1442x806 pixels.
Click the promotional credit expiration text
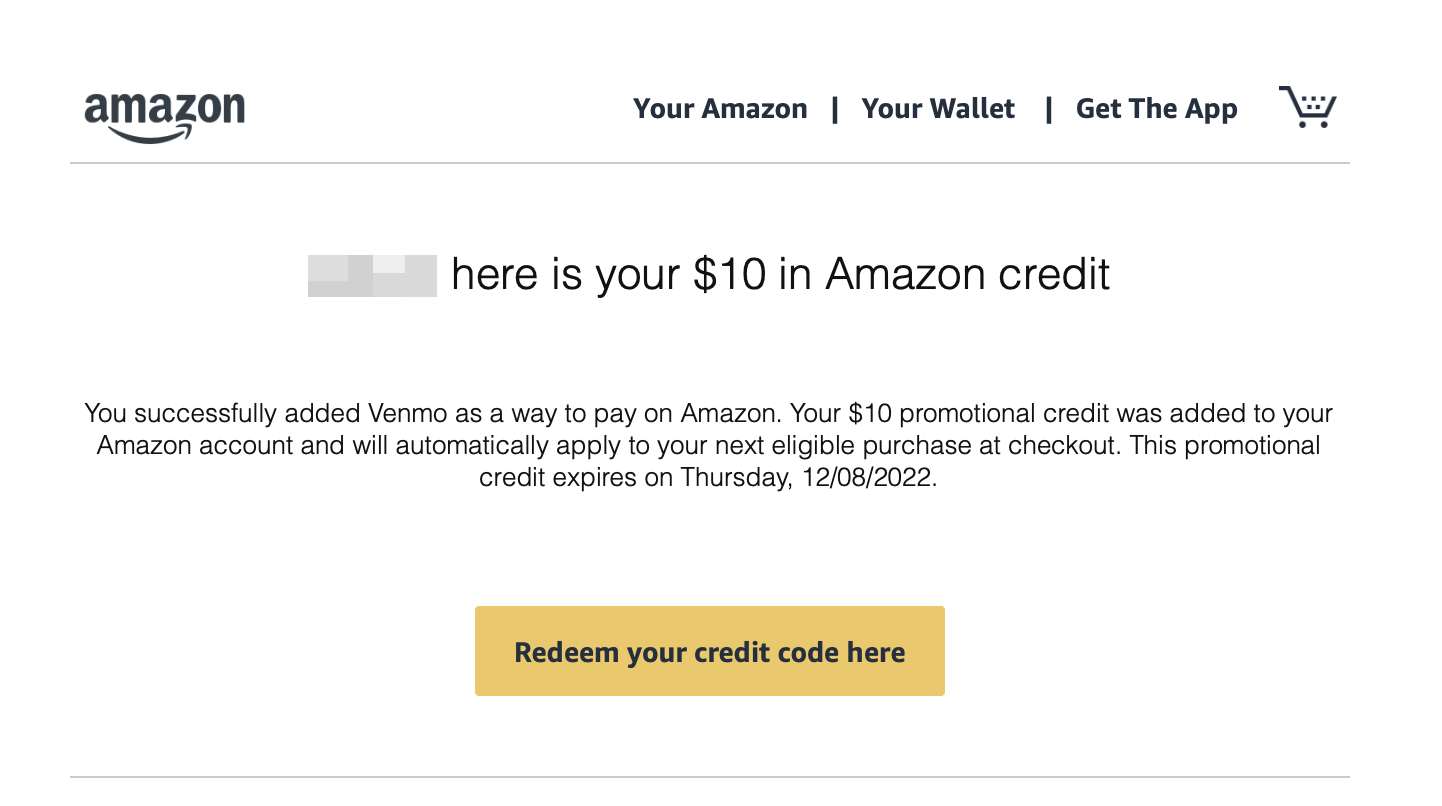click(710, 477)
